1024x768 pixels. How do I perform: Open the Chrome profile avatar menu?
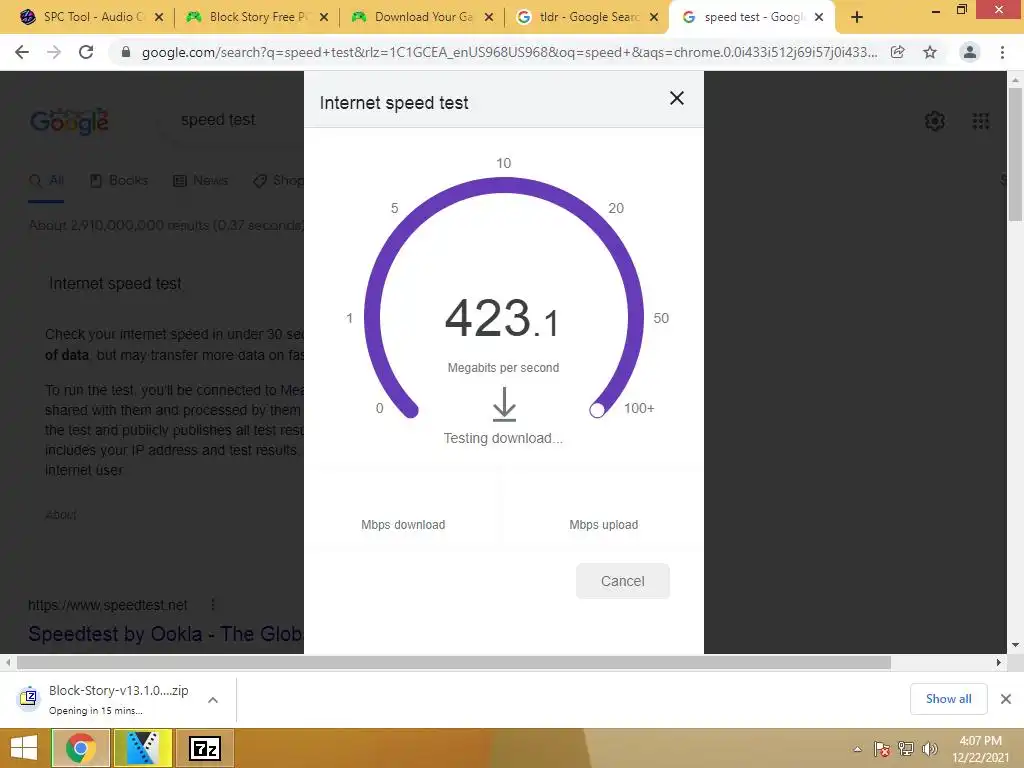tap(970, 52)
